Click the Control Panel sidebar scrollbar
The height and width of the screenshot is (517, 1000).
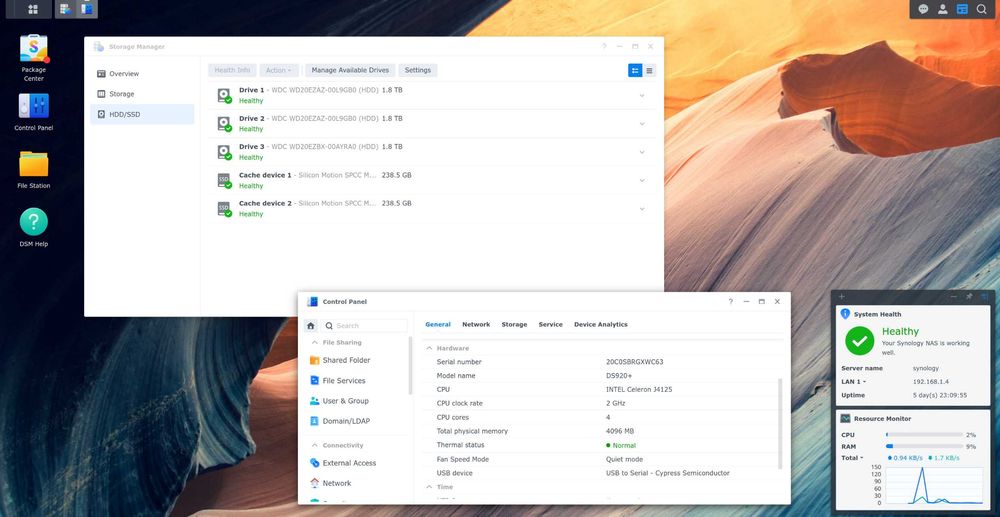[411, 367]
